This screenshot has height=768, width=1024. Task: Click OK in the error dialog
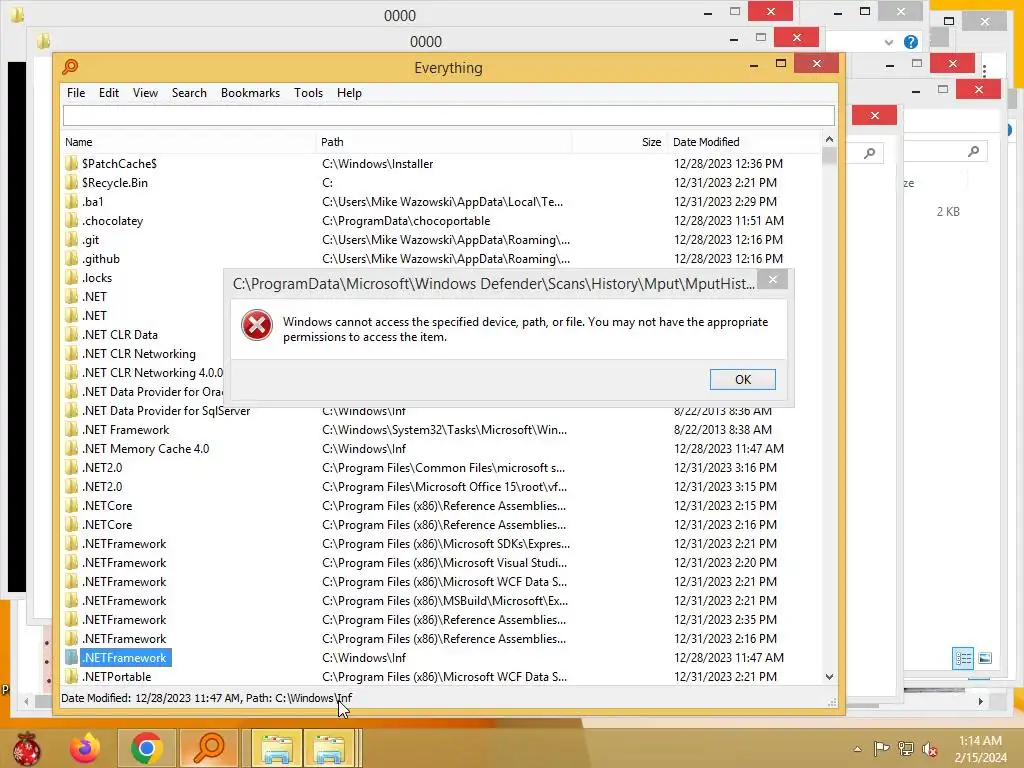[x=743, y=379]
